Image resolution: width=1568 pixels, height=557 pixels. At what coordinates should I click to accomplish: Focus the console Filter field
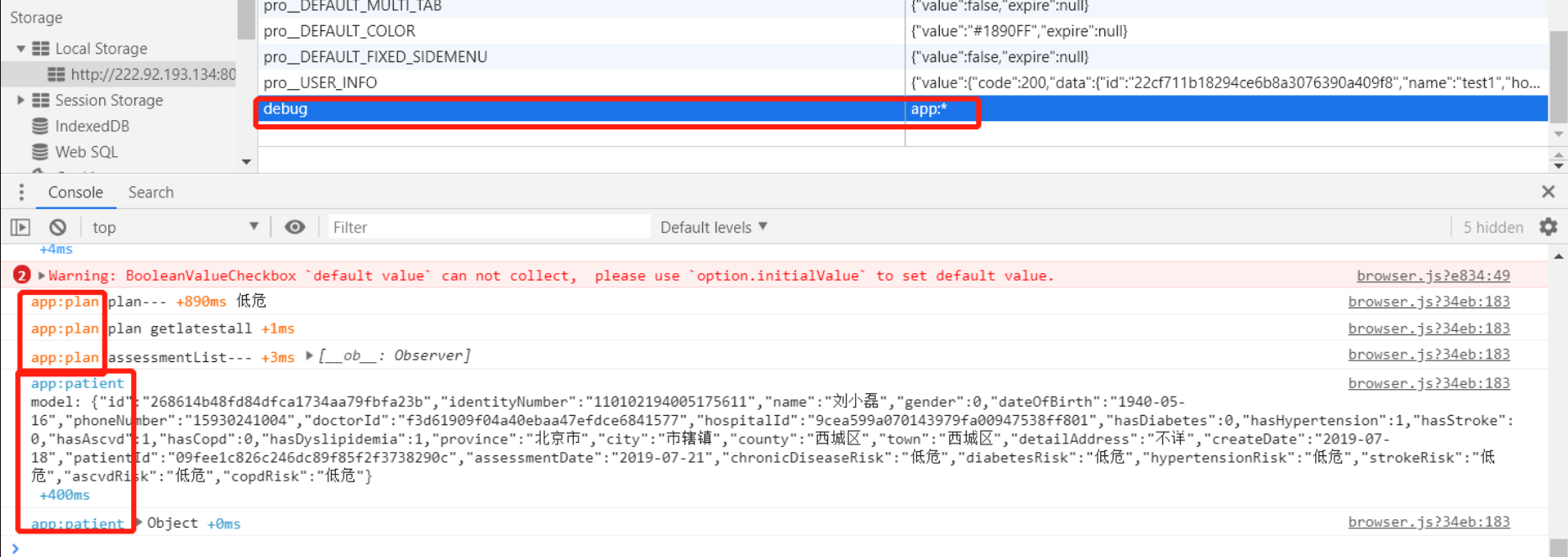[488, 227]
